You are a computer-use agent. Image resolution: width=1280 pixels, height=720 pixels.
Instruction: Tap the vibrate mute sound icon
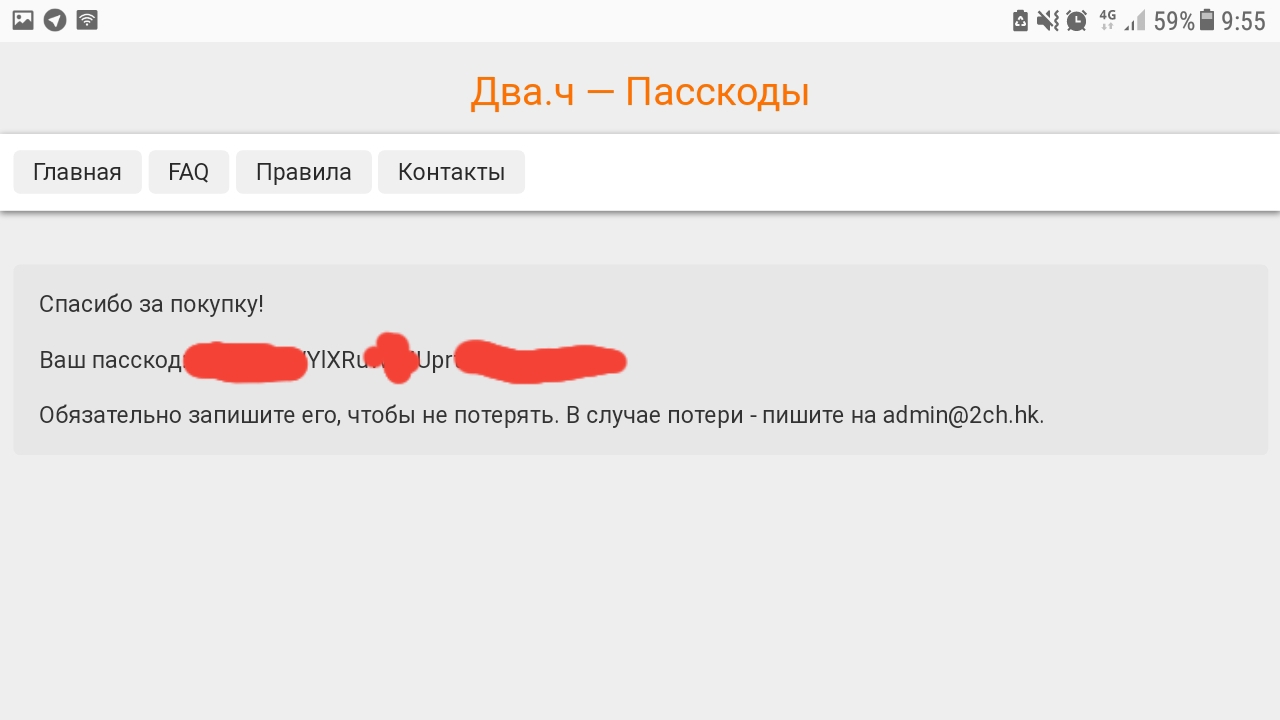pyautogui.click(x=1047, y=21)
